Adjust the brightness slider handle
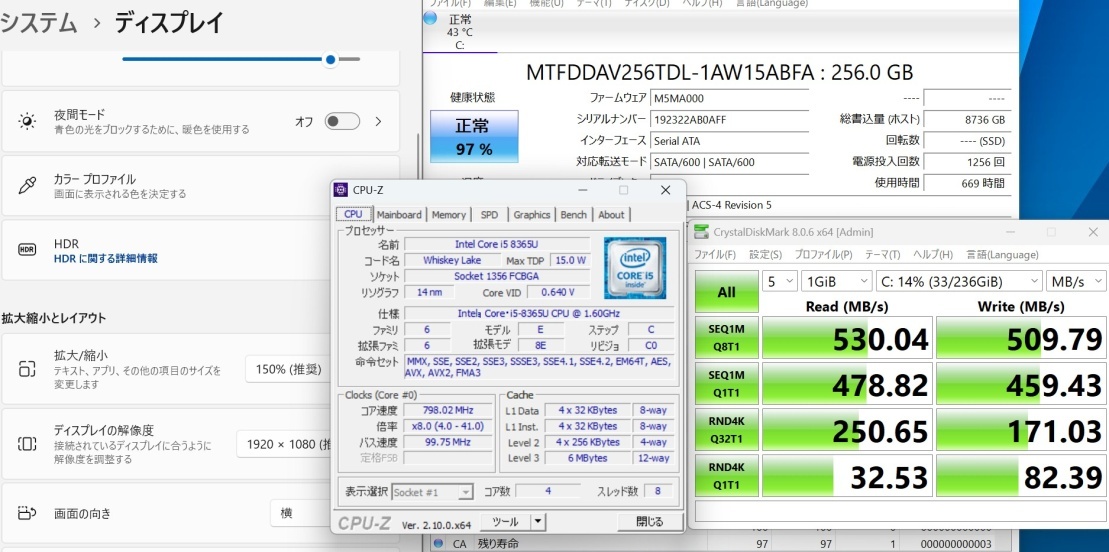 click(330, 59)
